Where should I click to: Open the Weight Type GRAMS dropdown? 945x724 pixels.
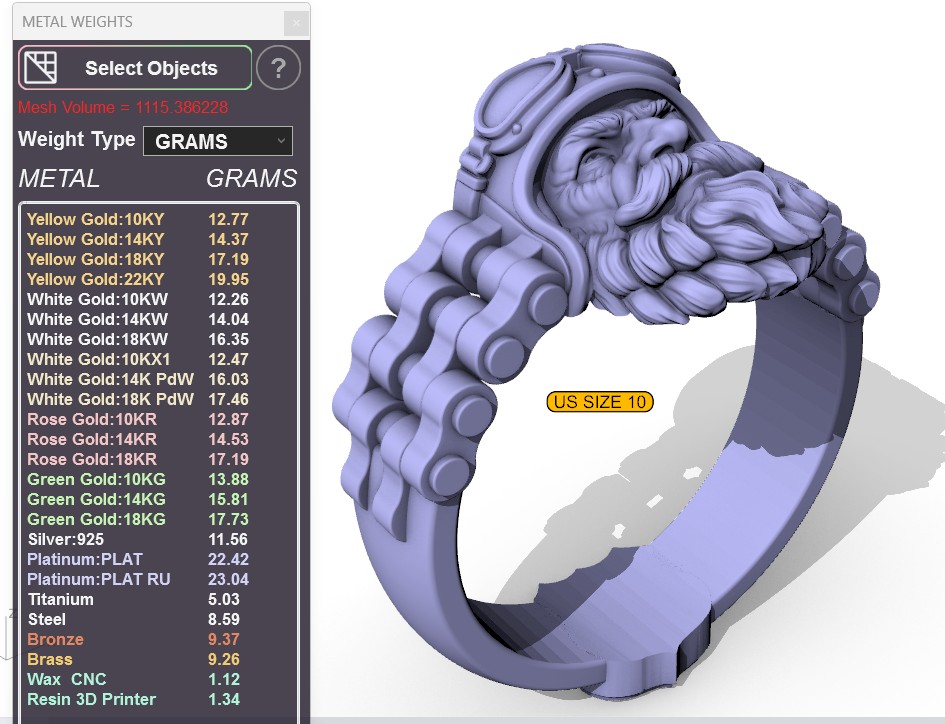[218, 141]
